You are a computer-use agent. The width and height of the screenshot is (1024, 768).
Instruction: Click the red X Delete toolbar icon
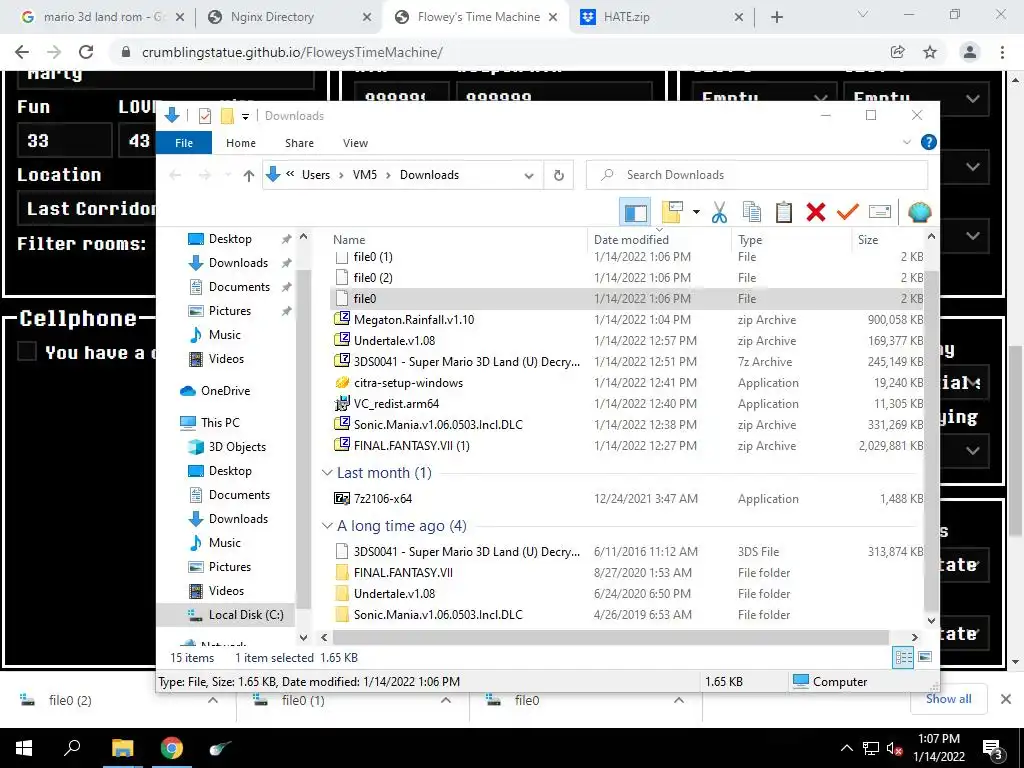816,212
